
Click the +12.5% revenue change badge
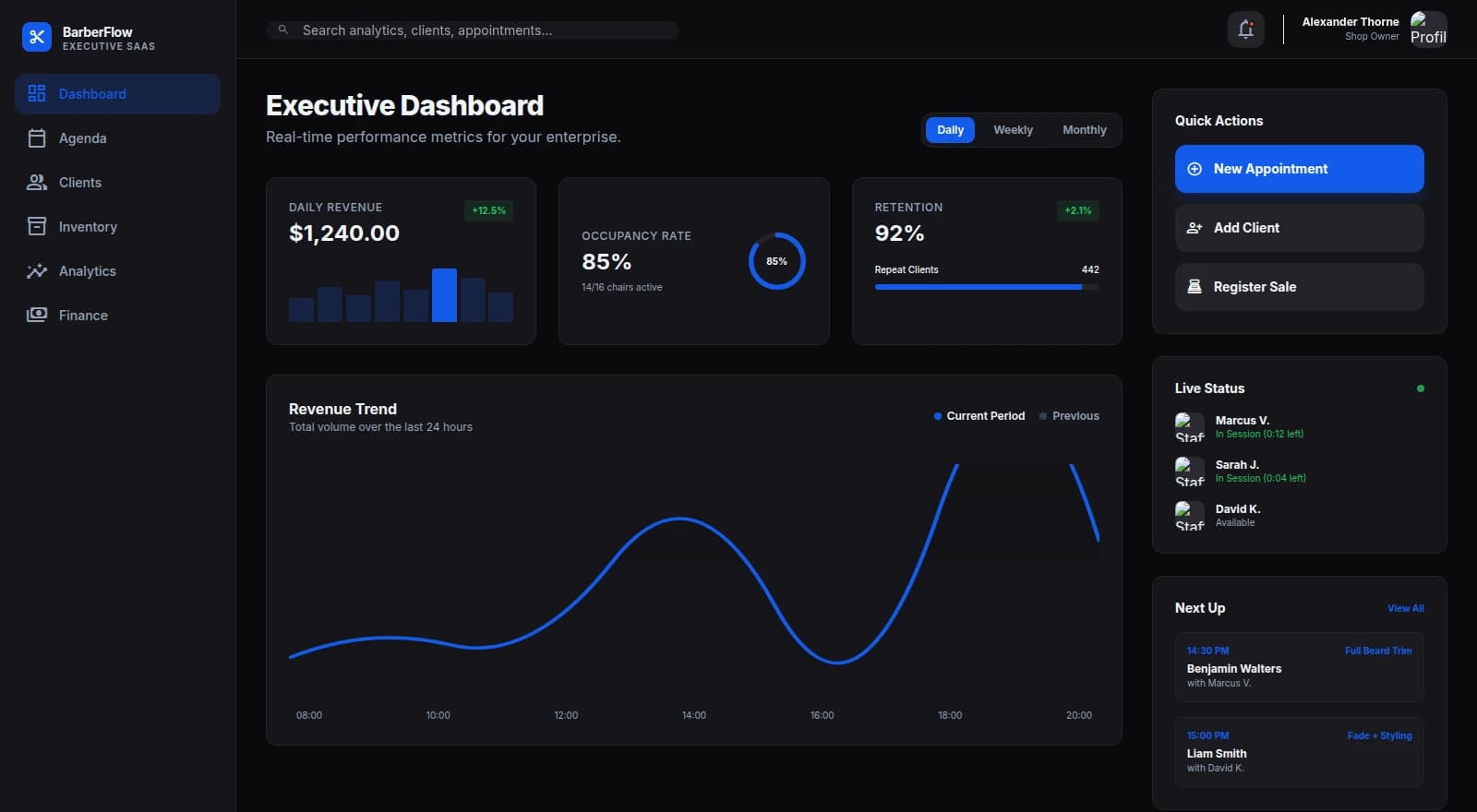tap(488, 210)
